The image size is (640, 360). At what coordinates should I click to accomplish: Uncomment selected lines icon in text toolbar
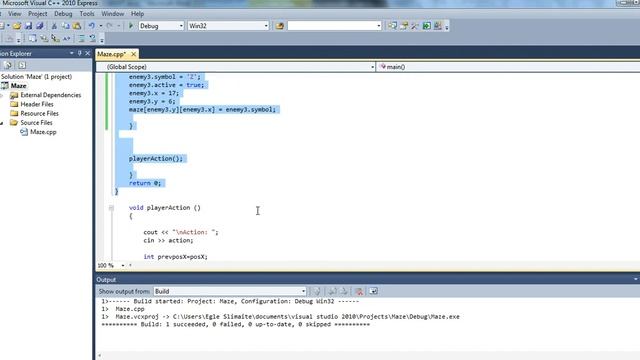coord(93,39)
